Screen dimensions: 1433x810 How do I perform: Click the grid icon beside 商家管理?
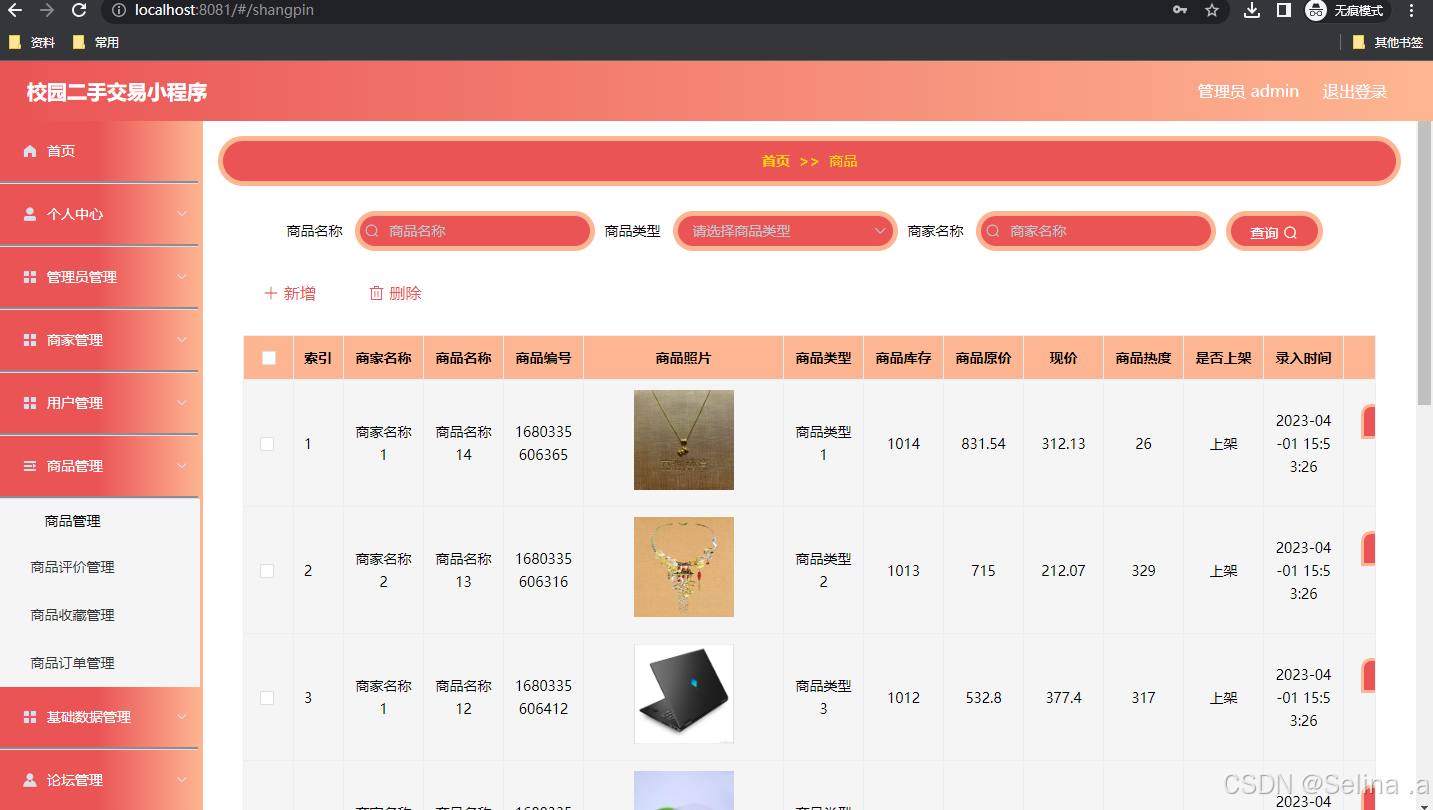coord(30,340)
